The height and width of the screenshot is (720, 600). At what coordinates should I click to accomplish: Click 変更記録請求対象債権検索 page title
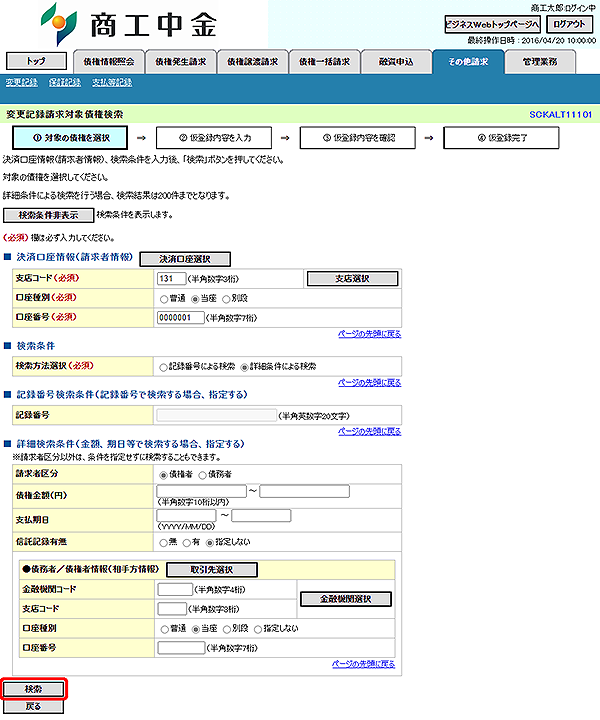tap(65, 114)
